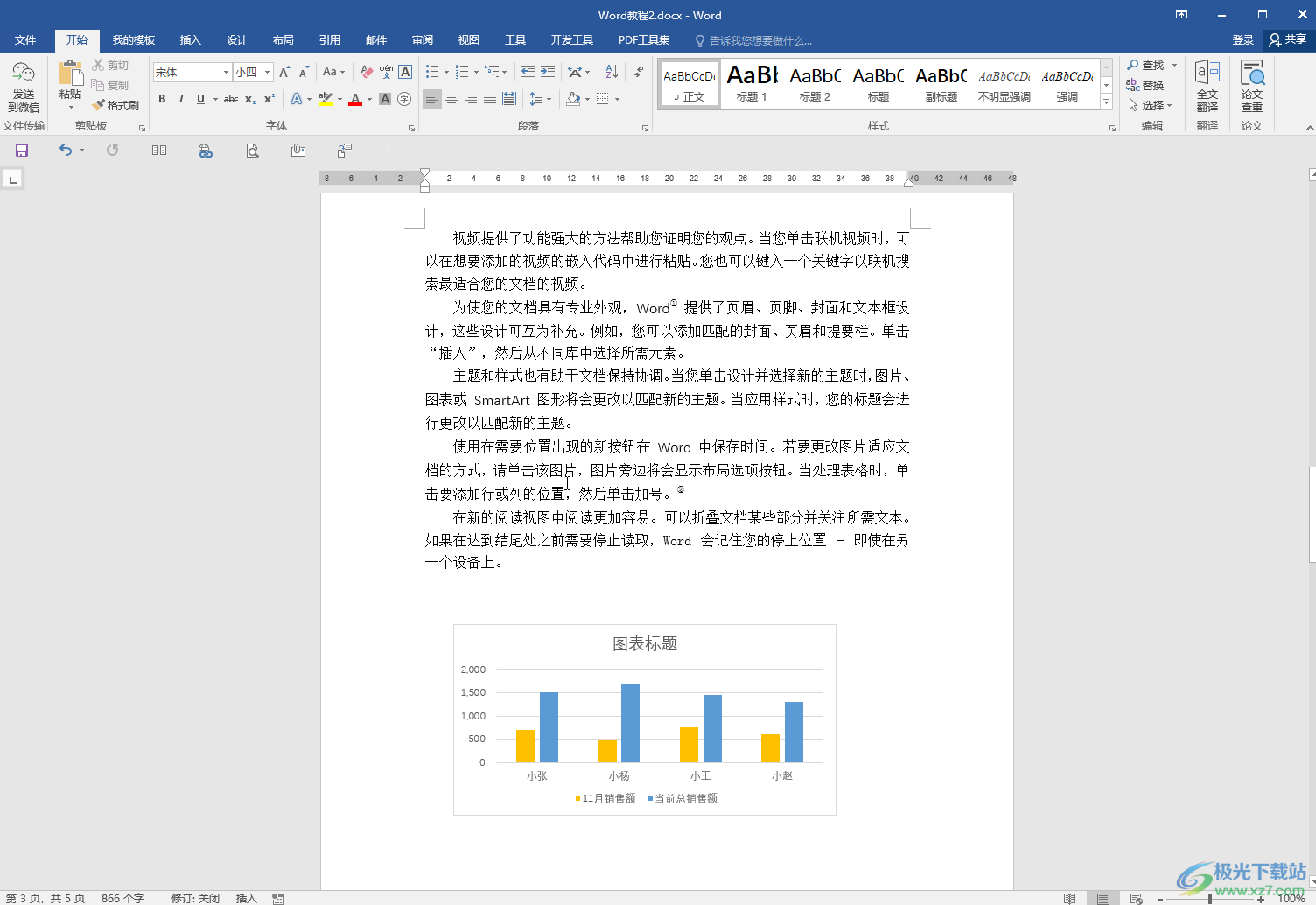Screen dimensions: 1316x905
Task: Click the zoom slider handle in status bar
Action: (1210, 899)
